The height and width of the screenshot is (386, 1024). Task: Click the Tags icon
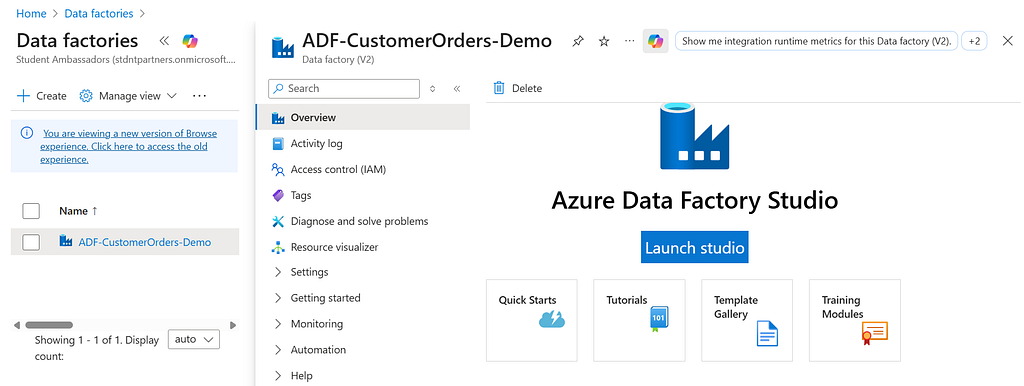[x=278, y=195]
